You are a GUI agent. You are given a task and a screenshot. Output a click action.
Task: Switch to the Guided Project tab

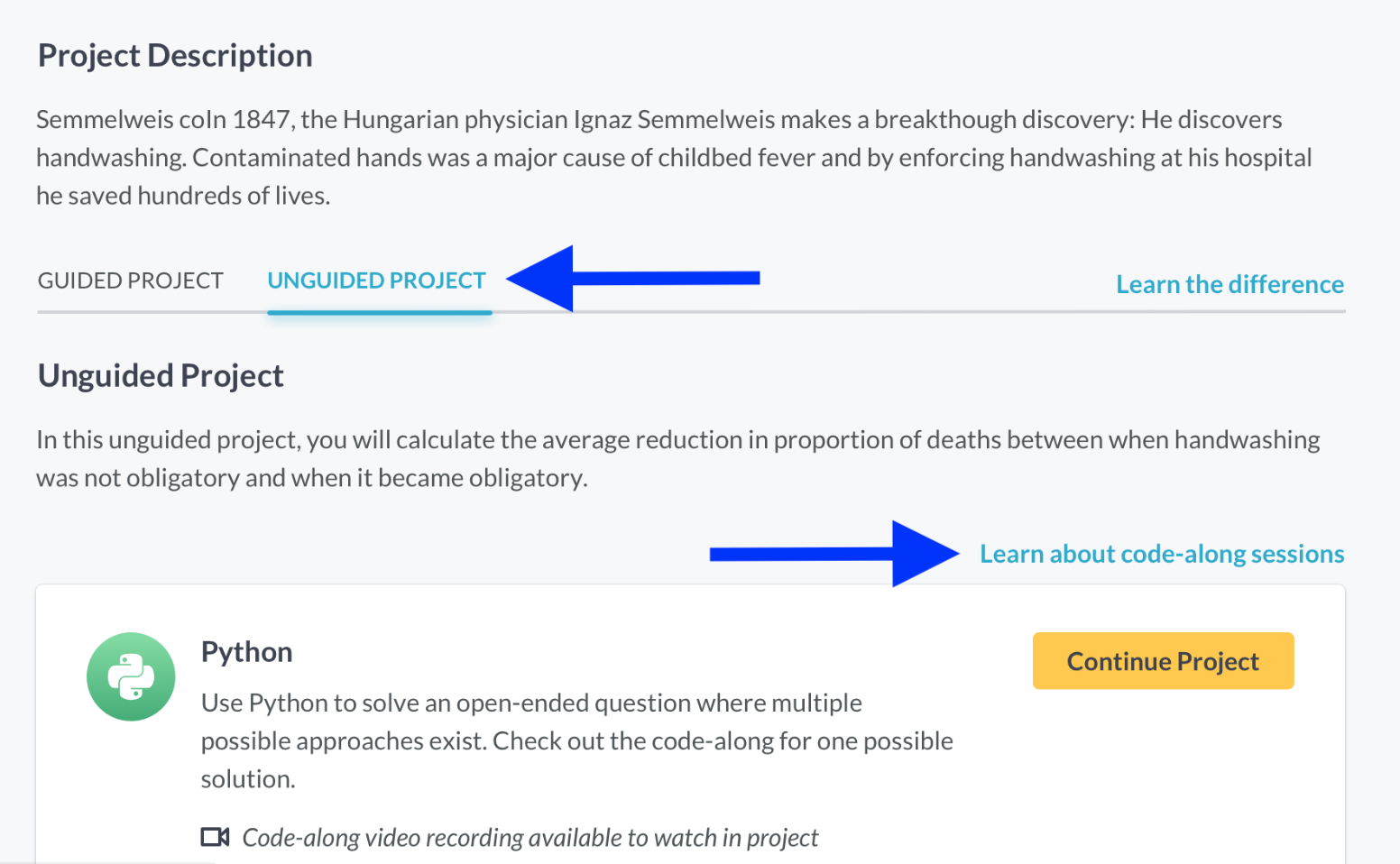[x=130, y=280]
